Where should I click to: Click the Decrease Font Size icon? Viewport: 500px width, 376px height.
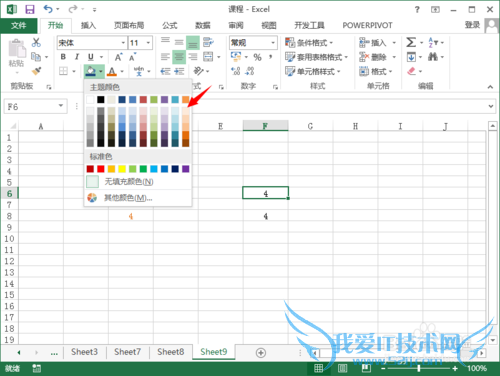point(132,57)
